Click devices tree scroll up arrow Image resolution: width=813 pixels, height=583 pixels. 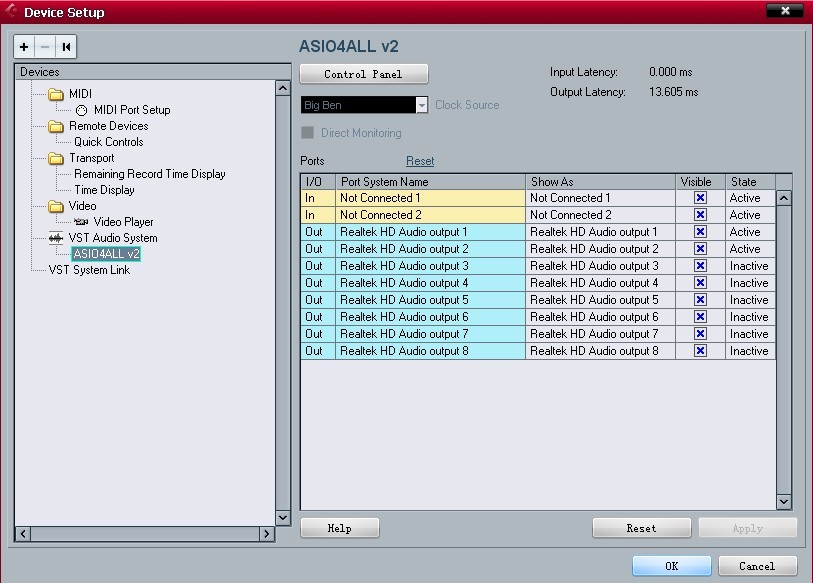[283, 88]
